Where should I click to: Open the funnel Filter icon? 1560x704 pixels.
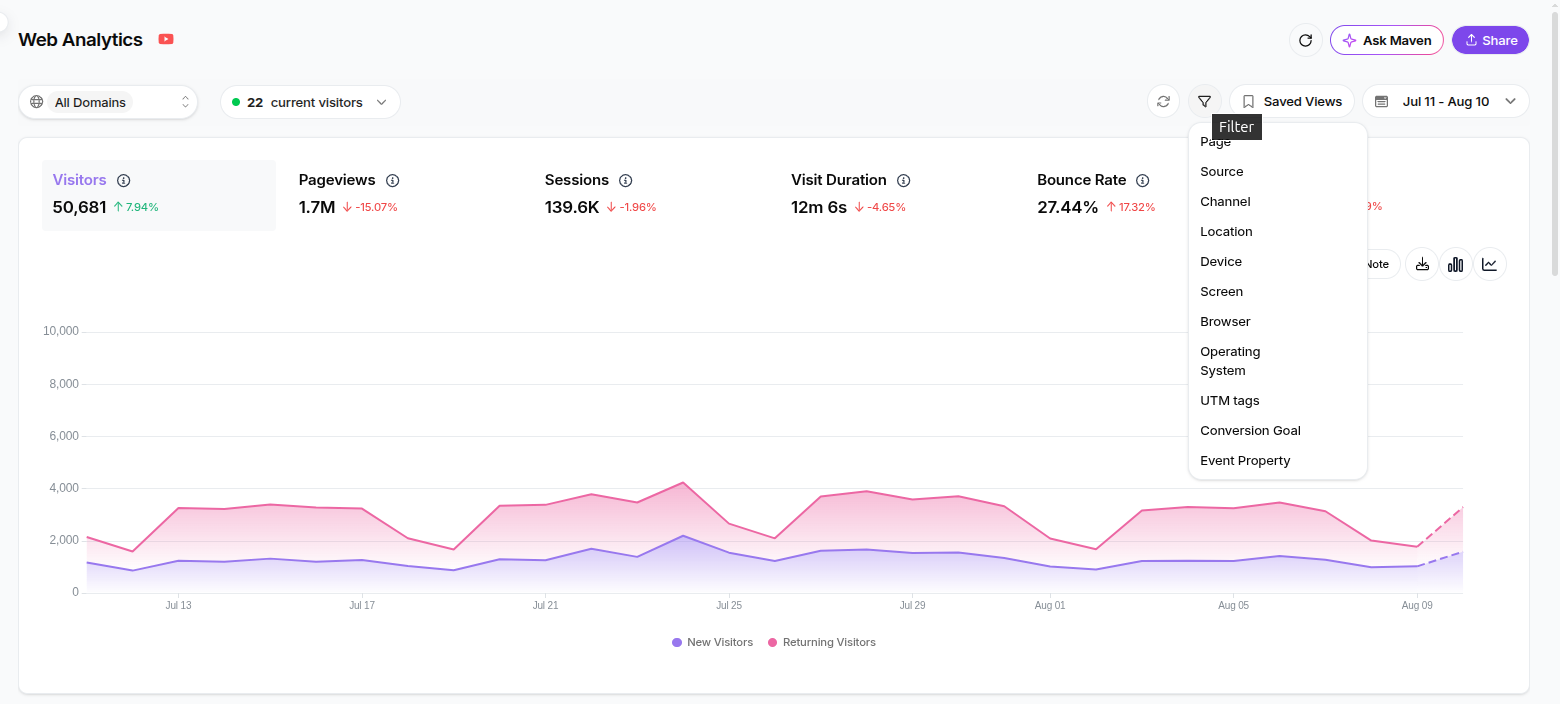1205,101
